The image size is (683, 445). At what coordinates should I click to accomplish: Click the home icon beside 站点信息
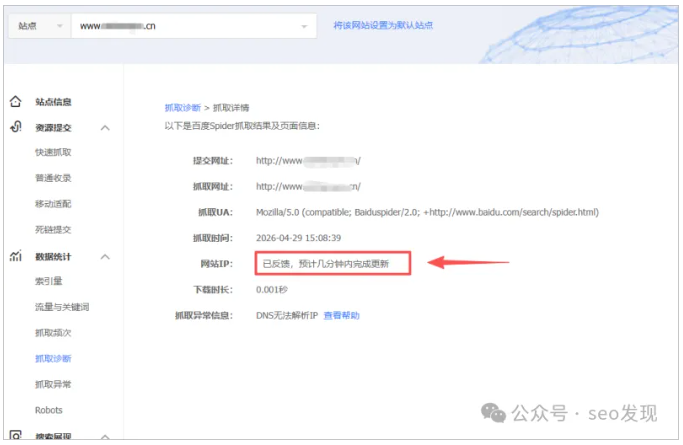[16, 101]
